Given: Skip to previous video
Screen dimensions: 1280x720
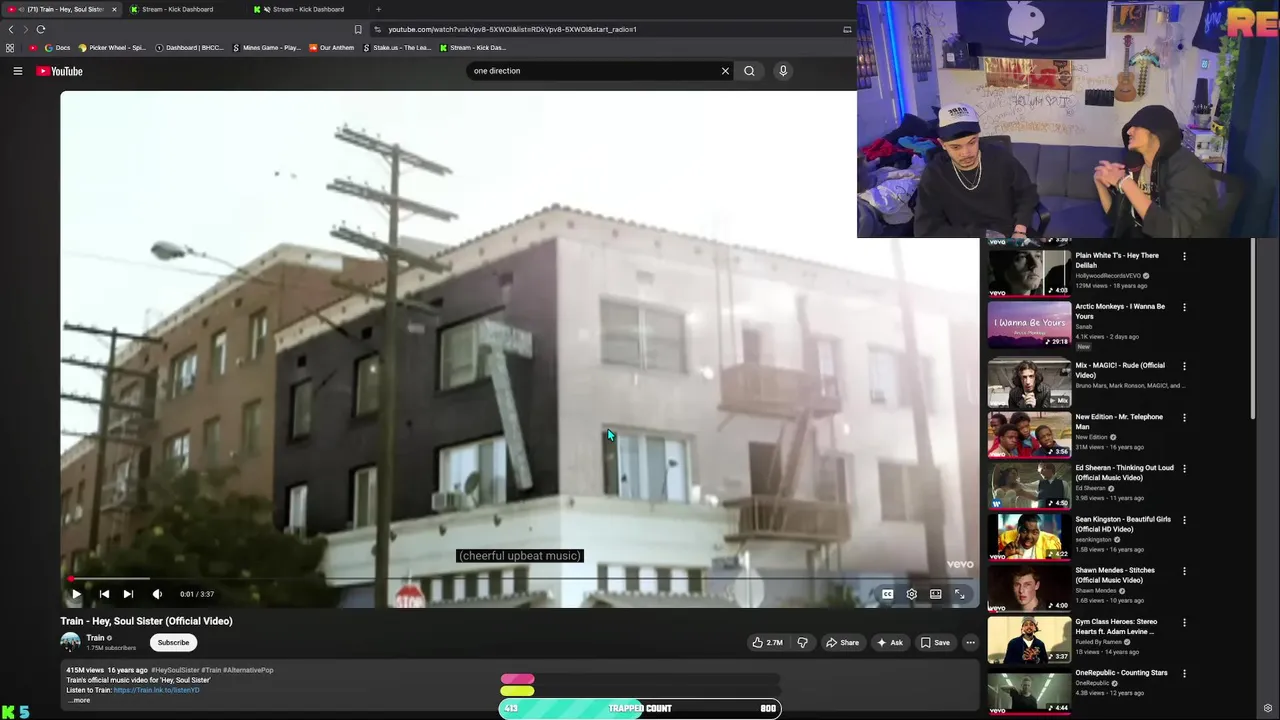Looking at the screenshot, I should (104, 594).
